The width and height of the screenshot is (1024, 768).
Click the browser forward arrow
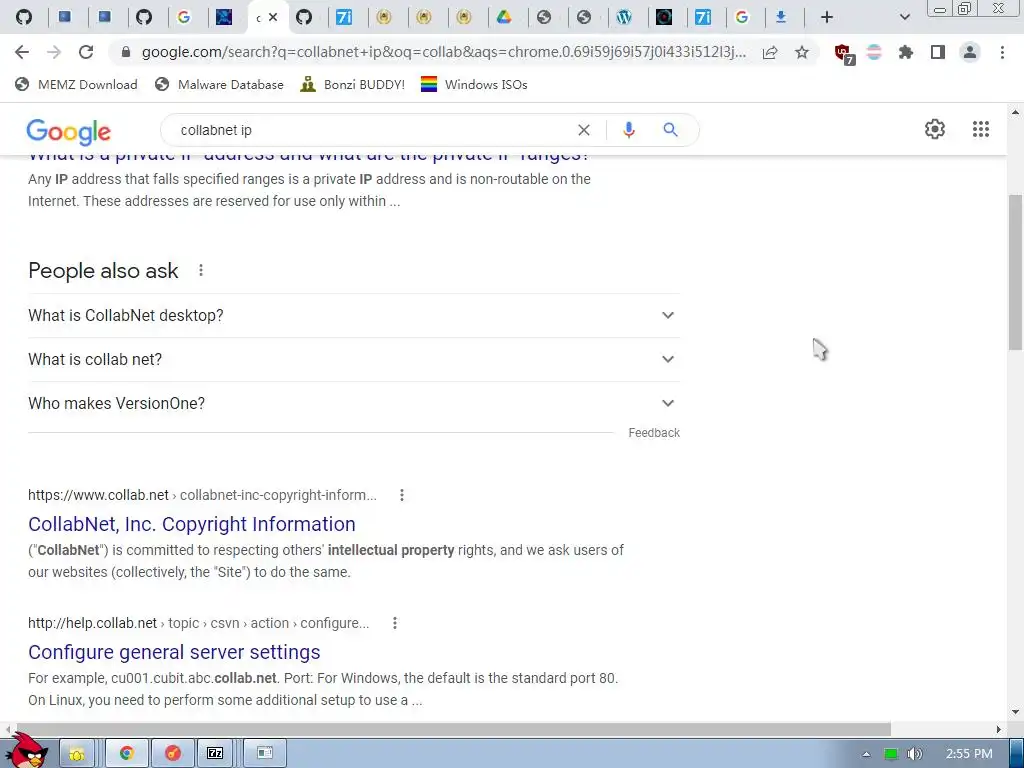click(x=54, y=52)
